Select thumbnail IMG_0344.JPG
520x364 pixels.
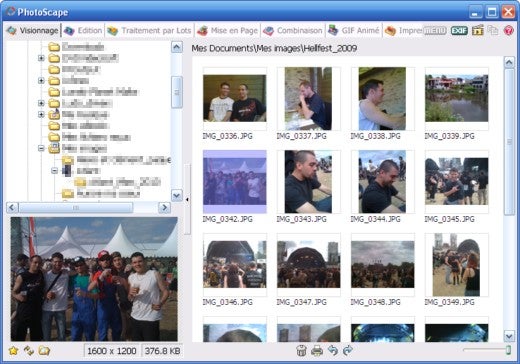383,182
